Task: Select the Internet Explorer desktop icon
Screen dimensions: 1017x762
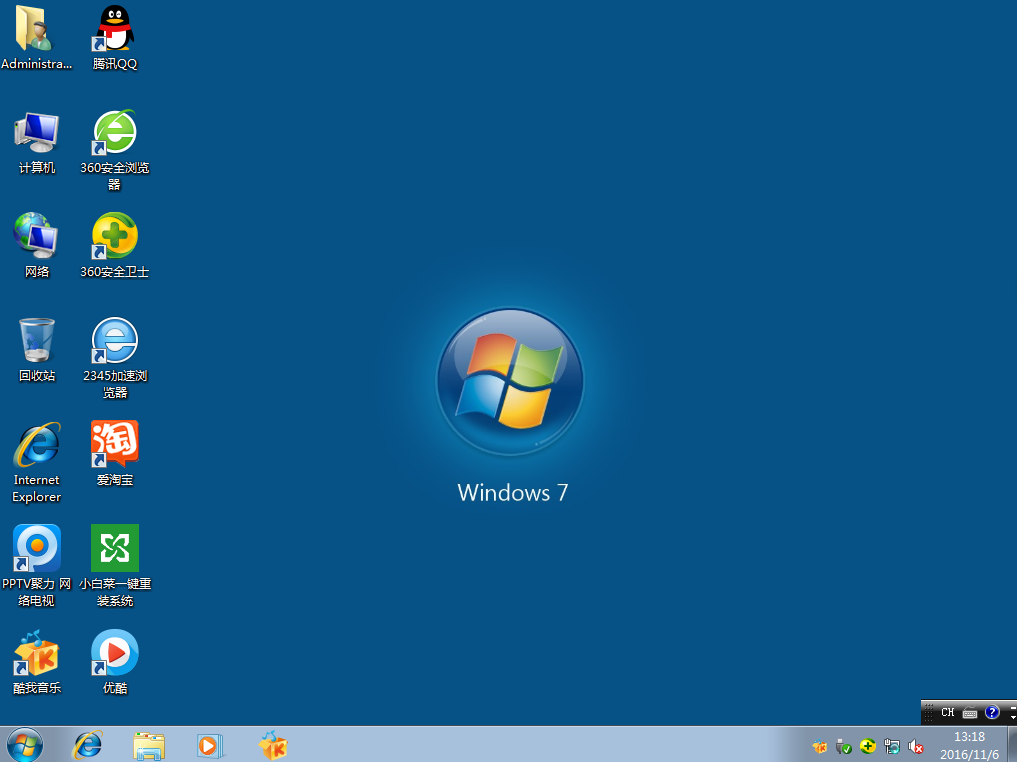Action: point(36,463)
